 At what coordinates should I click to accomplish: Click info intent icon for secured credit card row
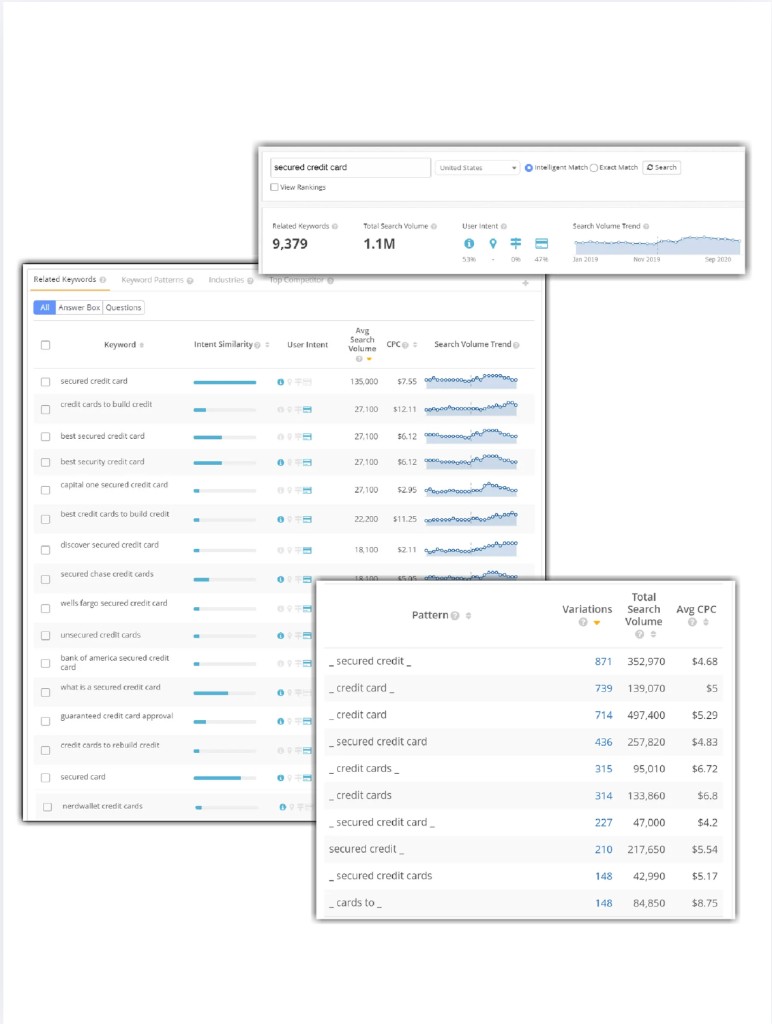(x=281, y=382)
